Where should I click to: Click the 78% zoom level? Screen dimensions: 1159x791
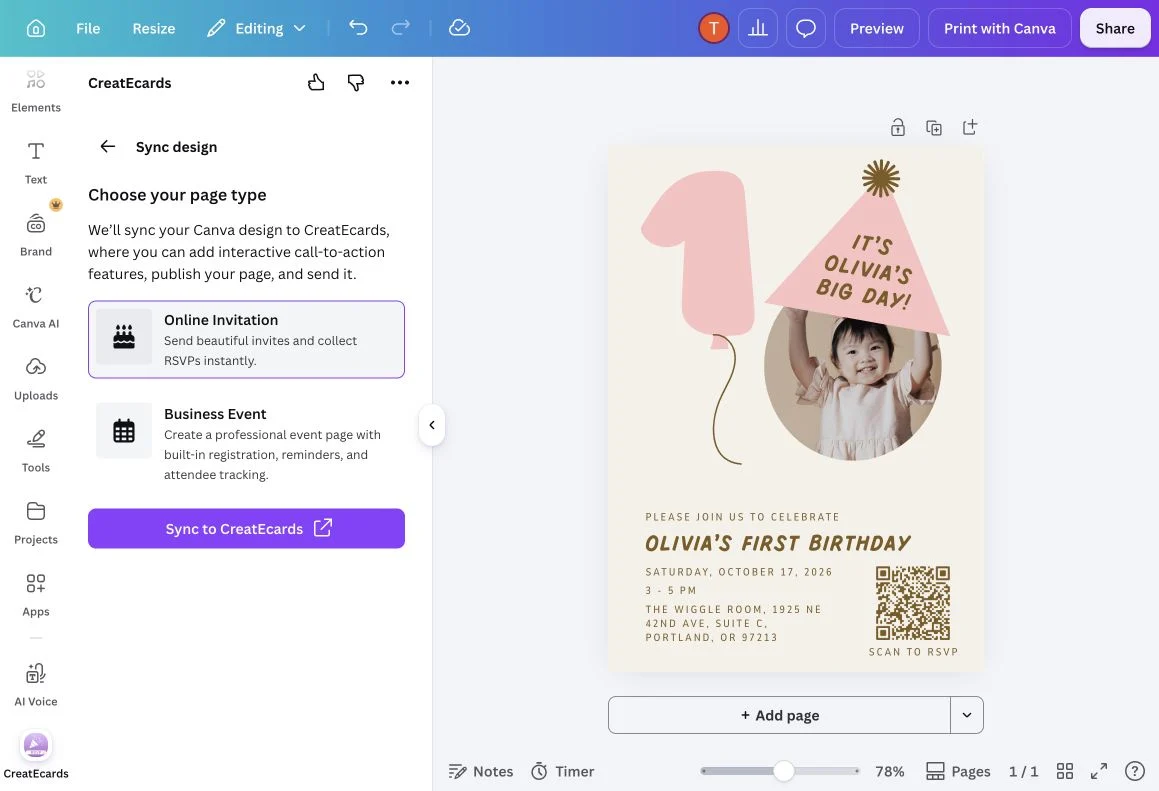(889, 771)
